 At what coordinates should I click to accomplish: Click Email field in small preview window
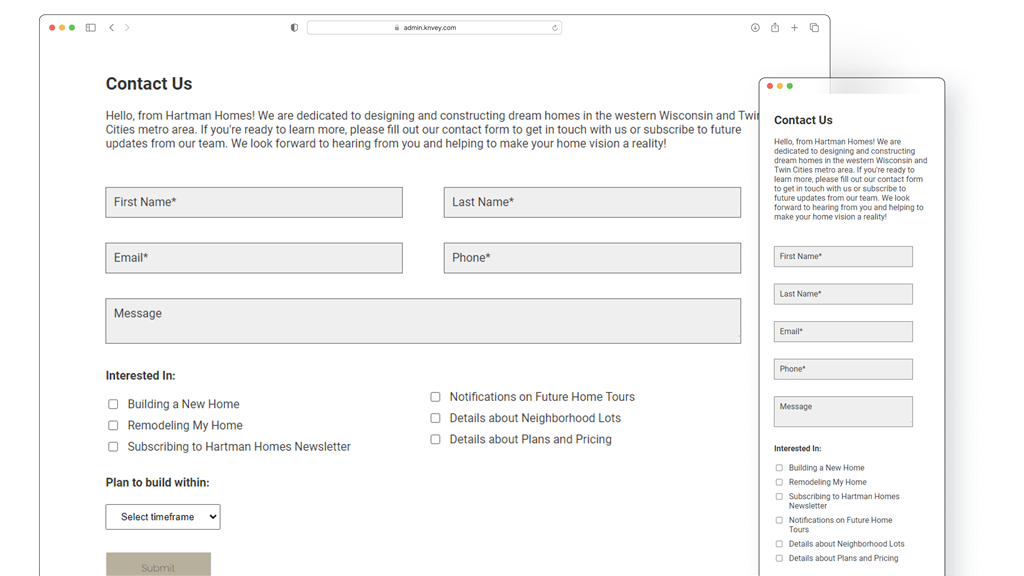843,332
